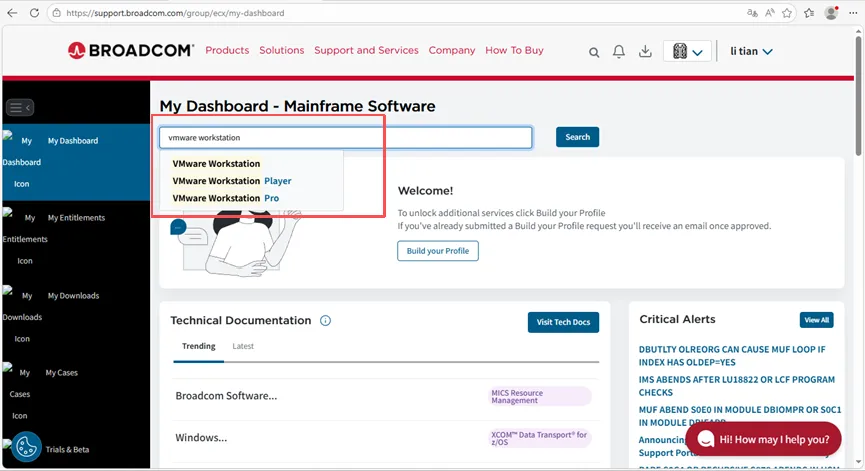This screenshot has height=471, width=865.
Task: Open the Hi! How may I help you chat
Action: 763,439
